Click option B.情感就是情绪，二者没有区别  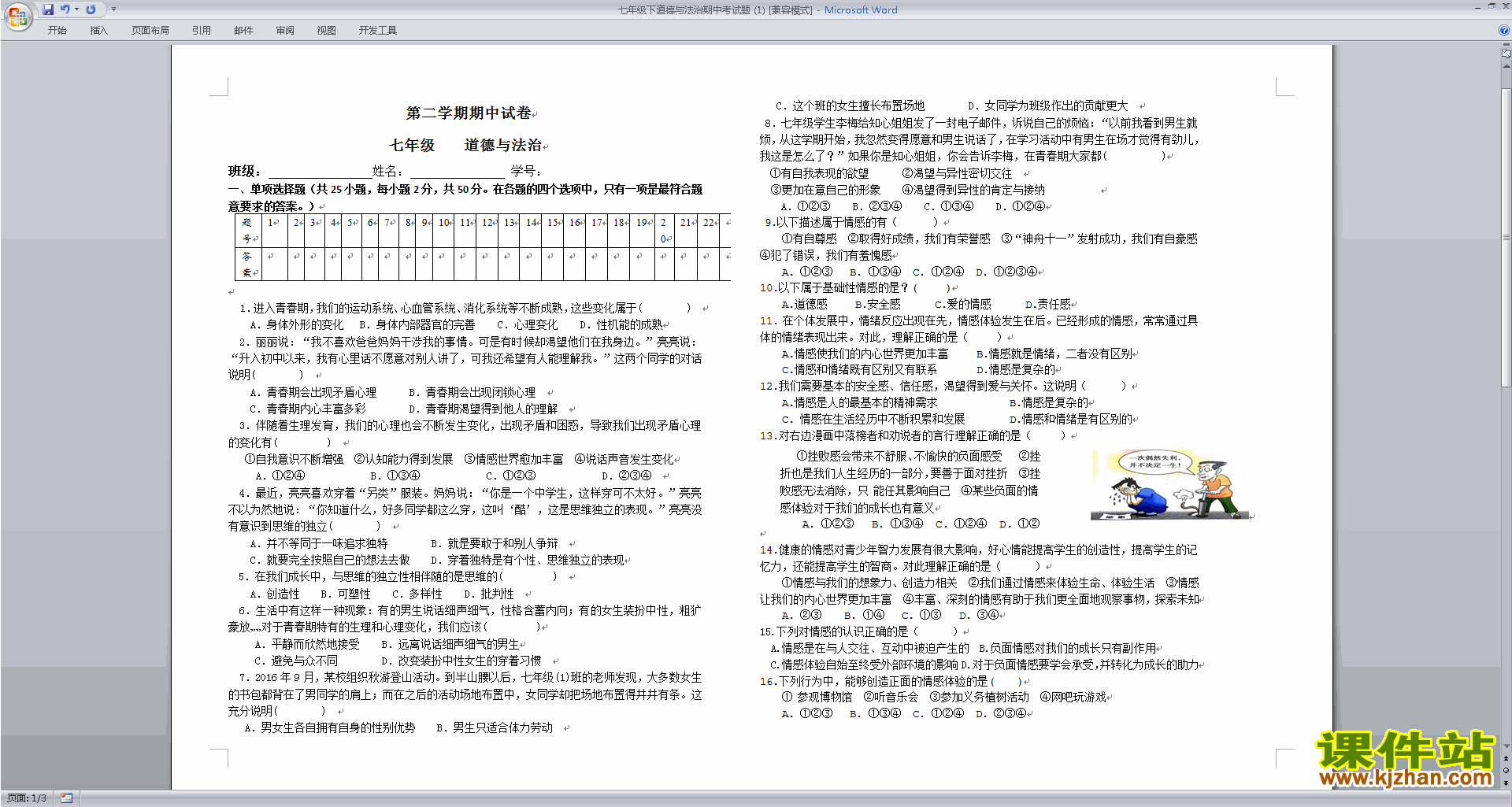point(1054,354)
